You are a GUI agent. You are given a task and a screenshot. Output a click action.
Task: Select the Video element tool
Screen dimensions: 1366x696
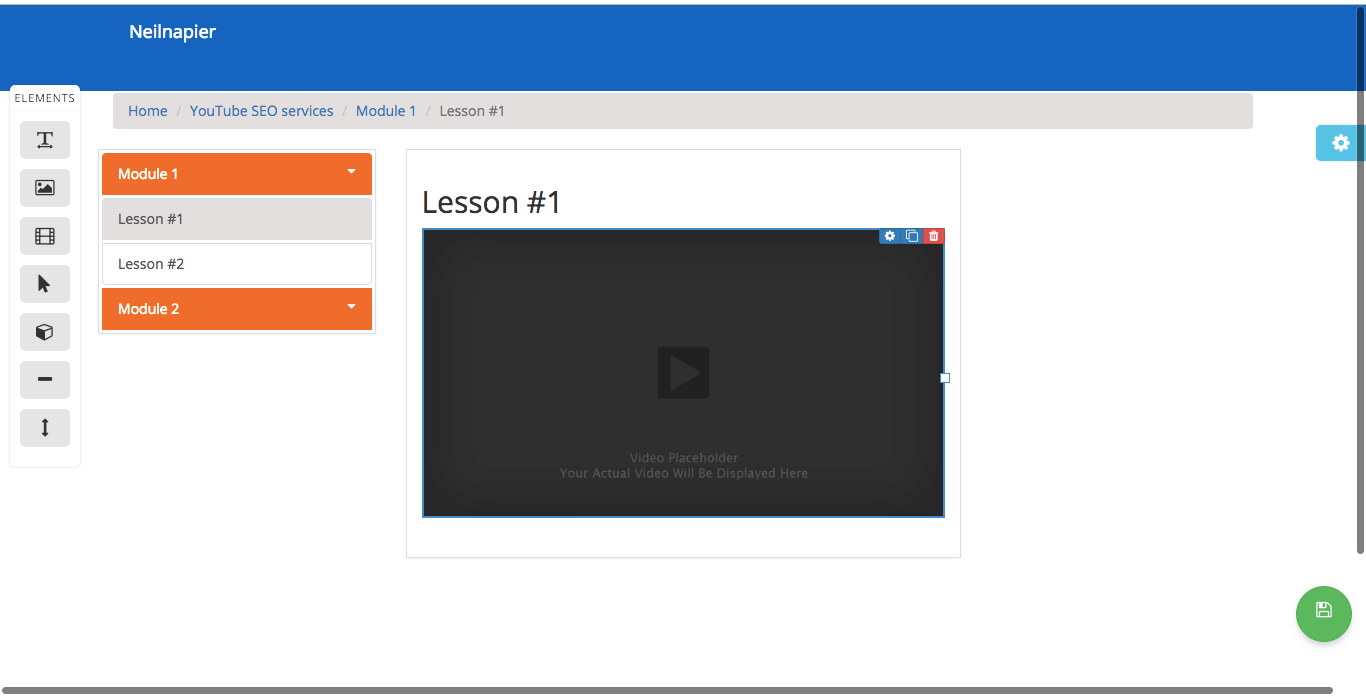click(45, 236)
